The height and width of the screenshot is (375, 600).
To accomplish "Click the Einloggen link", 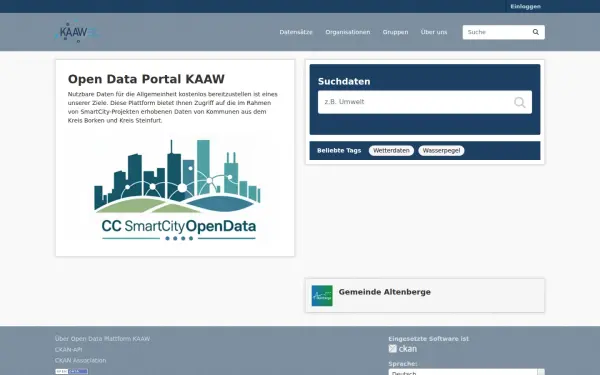I will click(x=525, y=7).
